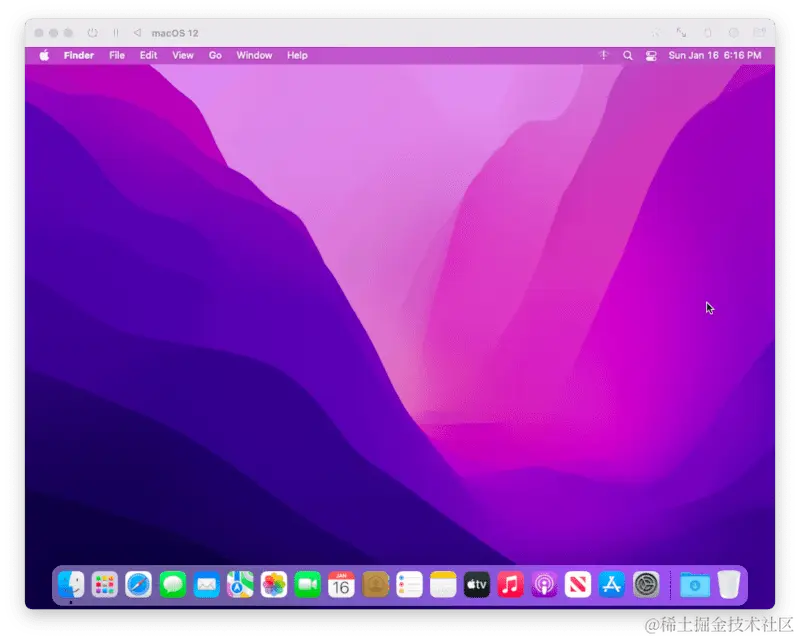
Task: Open the Go menu
Action: coord(215,56)
